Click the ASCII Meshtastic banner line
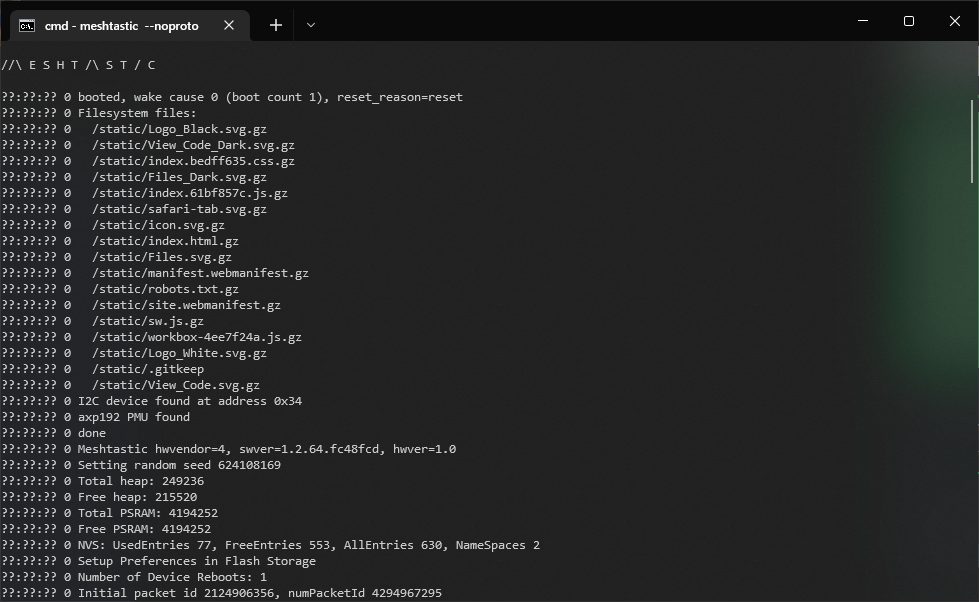 pyautogui.click(x=78, y=65)
